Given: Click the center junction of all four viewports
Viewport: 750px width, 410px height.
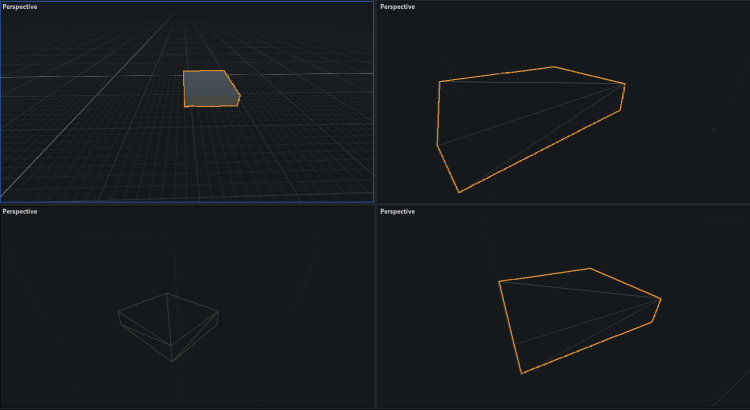Looking at the screenshot, I should [x=375, y=204].
